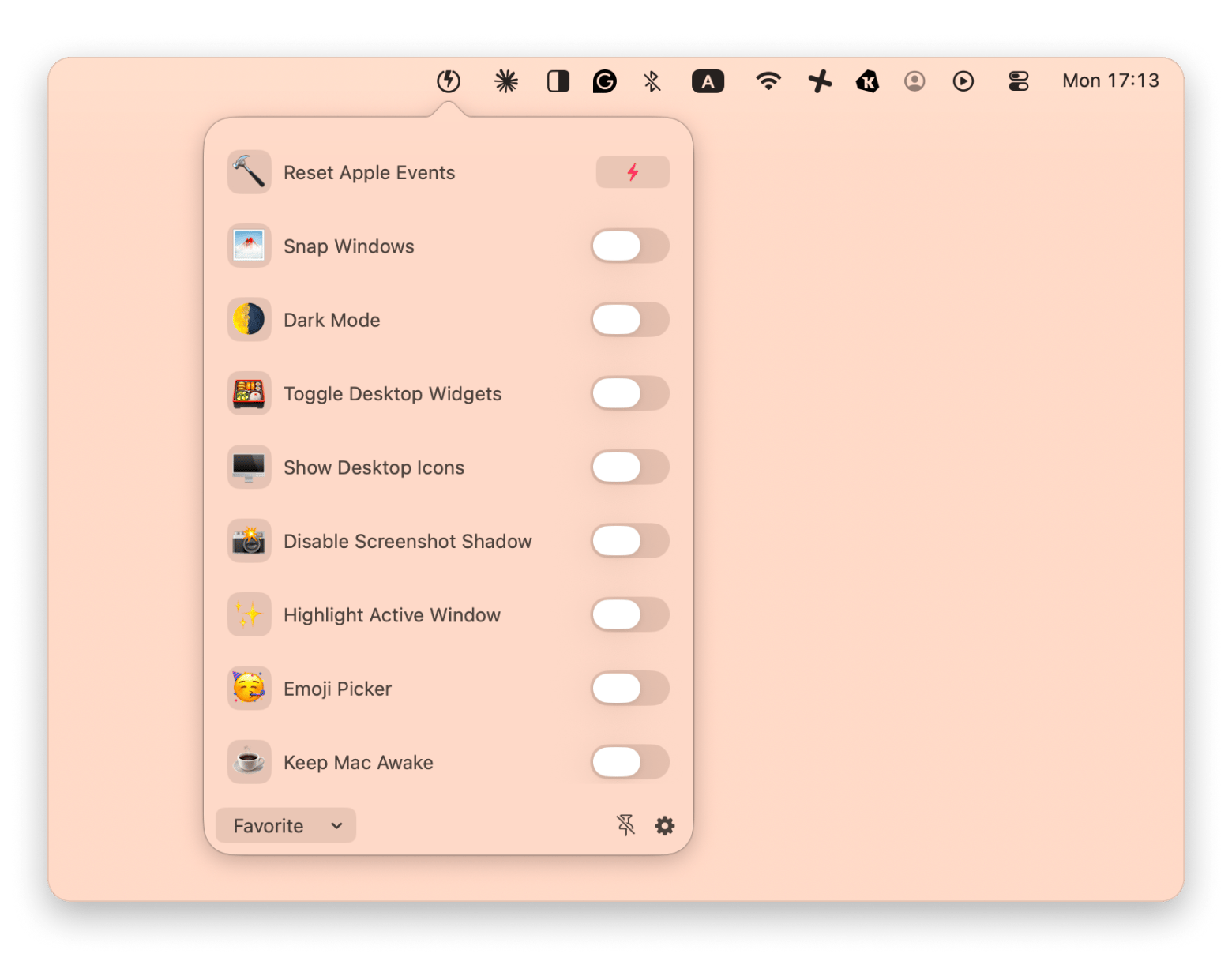Viewport: 1232px width, 965px height.
Task: Enable the Disable Screenshot Shadow switch
Action: coord(630,541)
